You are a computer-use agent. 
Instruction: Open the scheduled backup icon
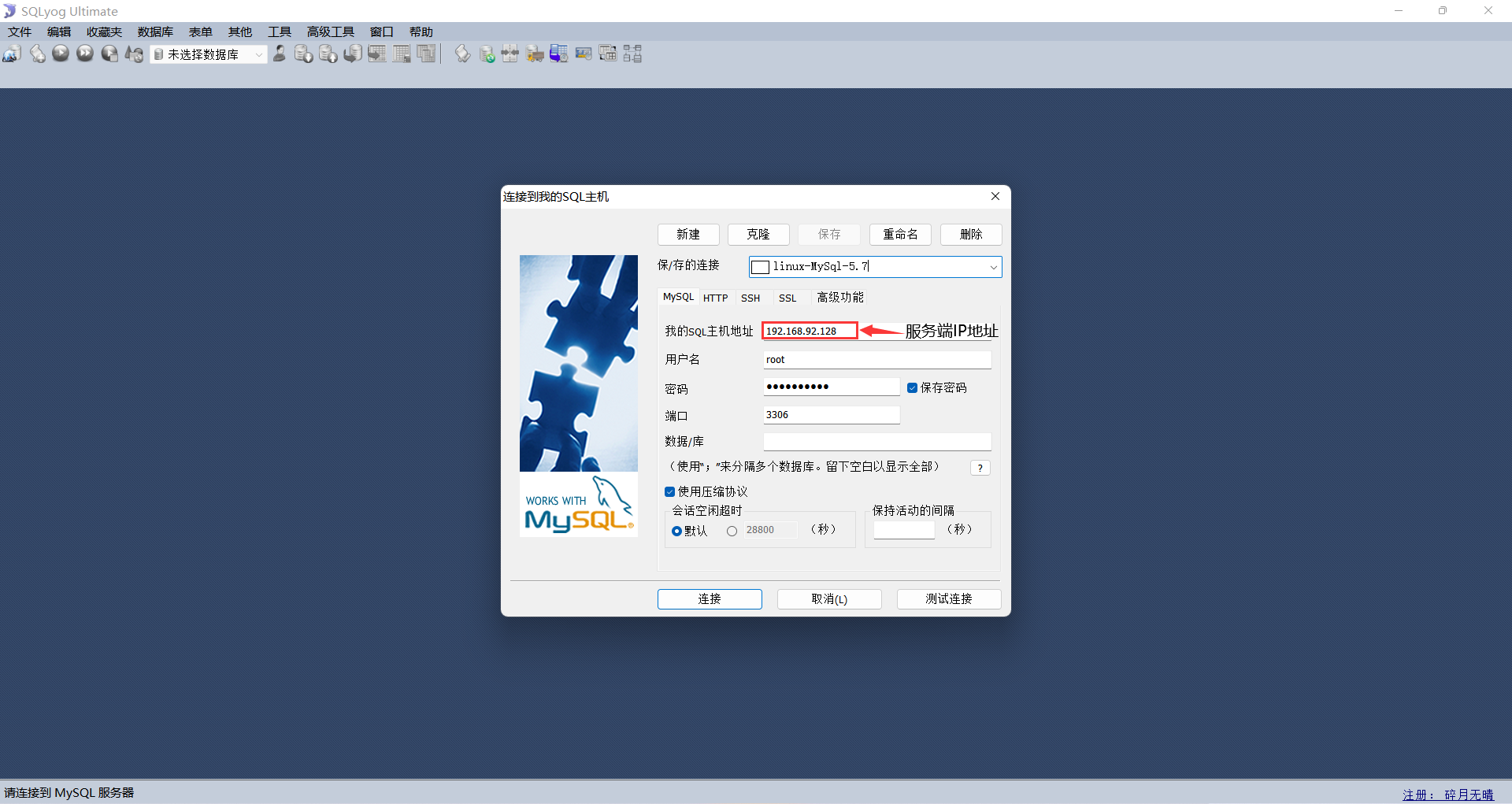559,54
